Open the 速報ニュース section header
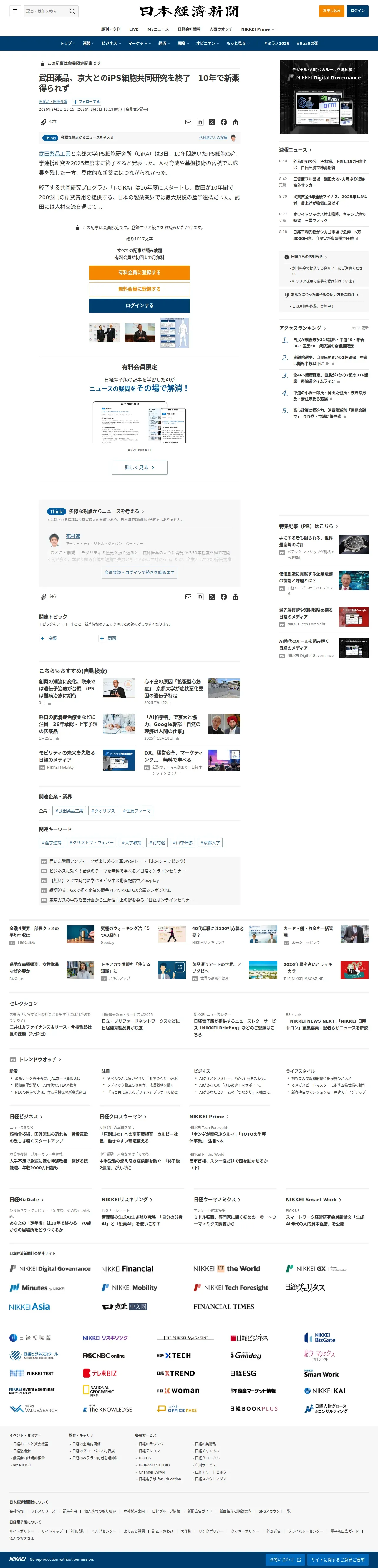The height and width of the screenshot is (1568, 378). [x=295, y=150]
